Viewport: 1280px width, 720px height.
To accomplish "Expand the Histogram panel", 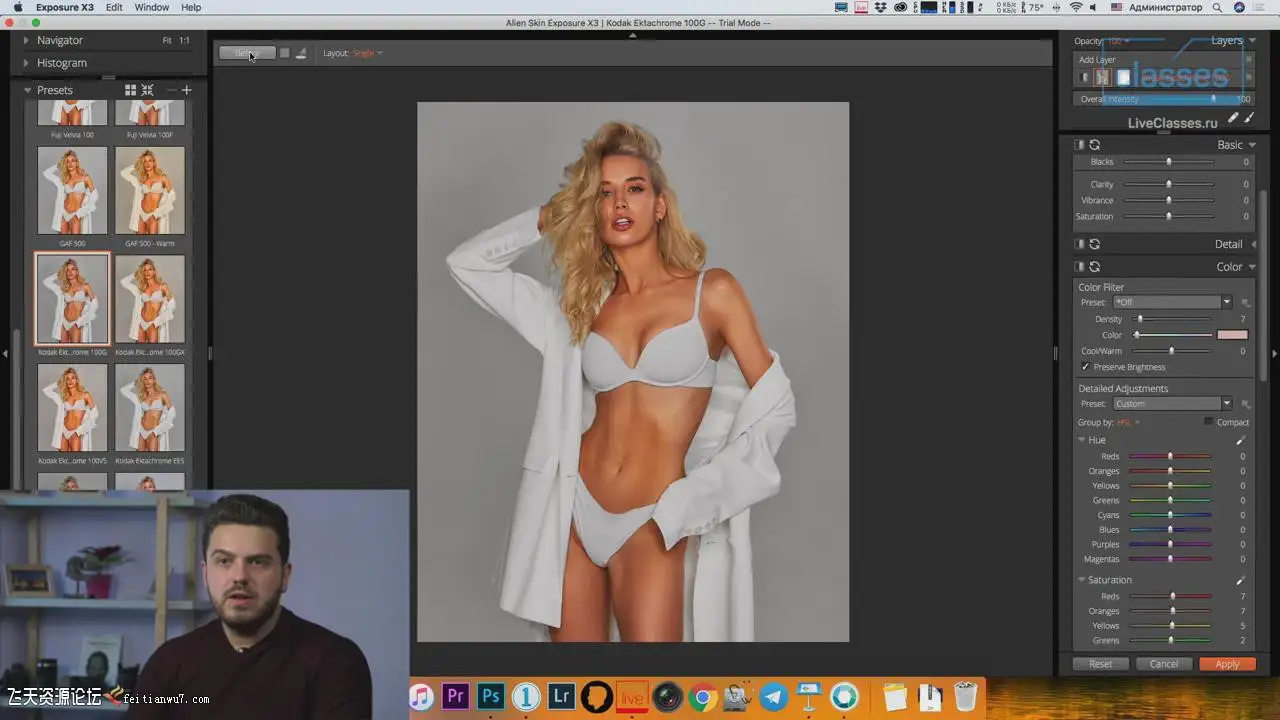I will coord(27,63).
